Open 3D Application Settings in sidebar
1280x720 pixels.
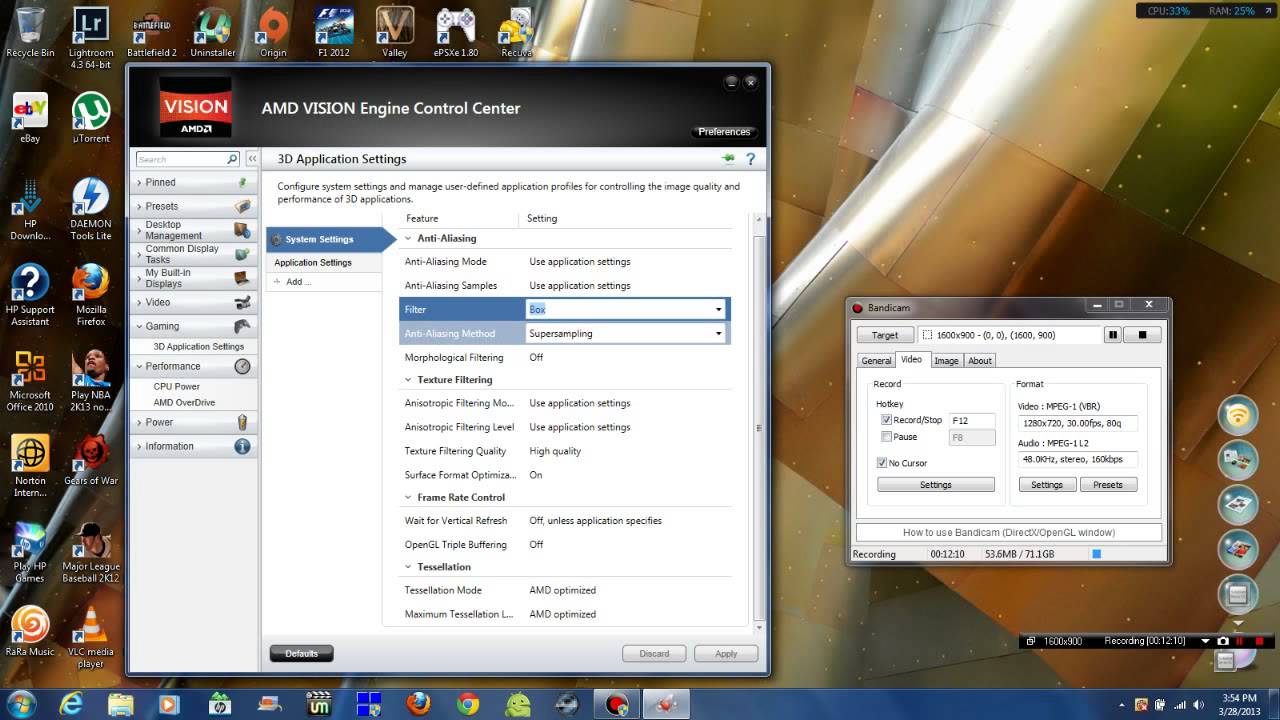[198, 347]
